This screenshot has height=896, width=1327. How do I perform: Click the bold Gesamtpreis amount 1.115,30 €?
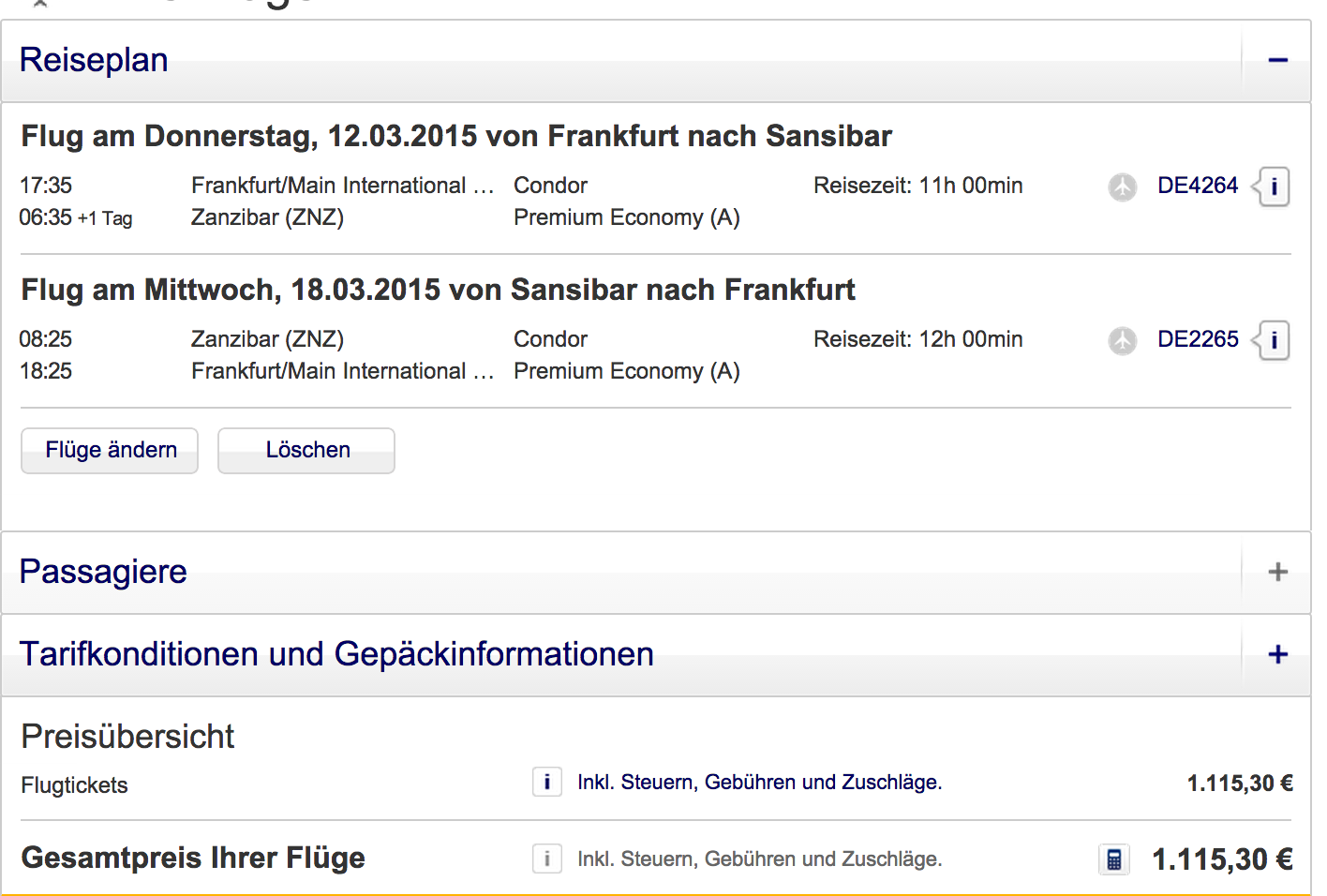pos(1222,859)
